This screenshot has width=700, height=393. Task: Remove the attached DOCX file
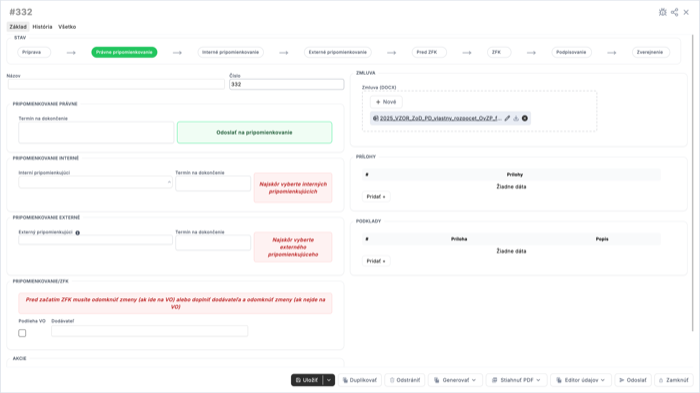pyautogui.click(x=525, y=118)
